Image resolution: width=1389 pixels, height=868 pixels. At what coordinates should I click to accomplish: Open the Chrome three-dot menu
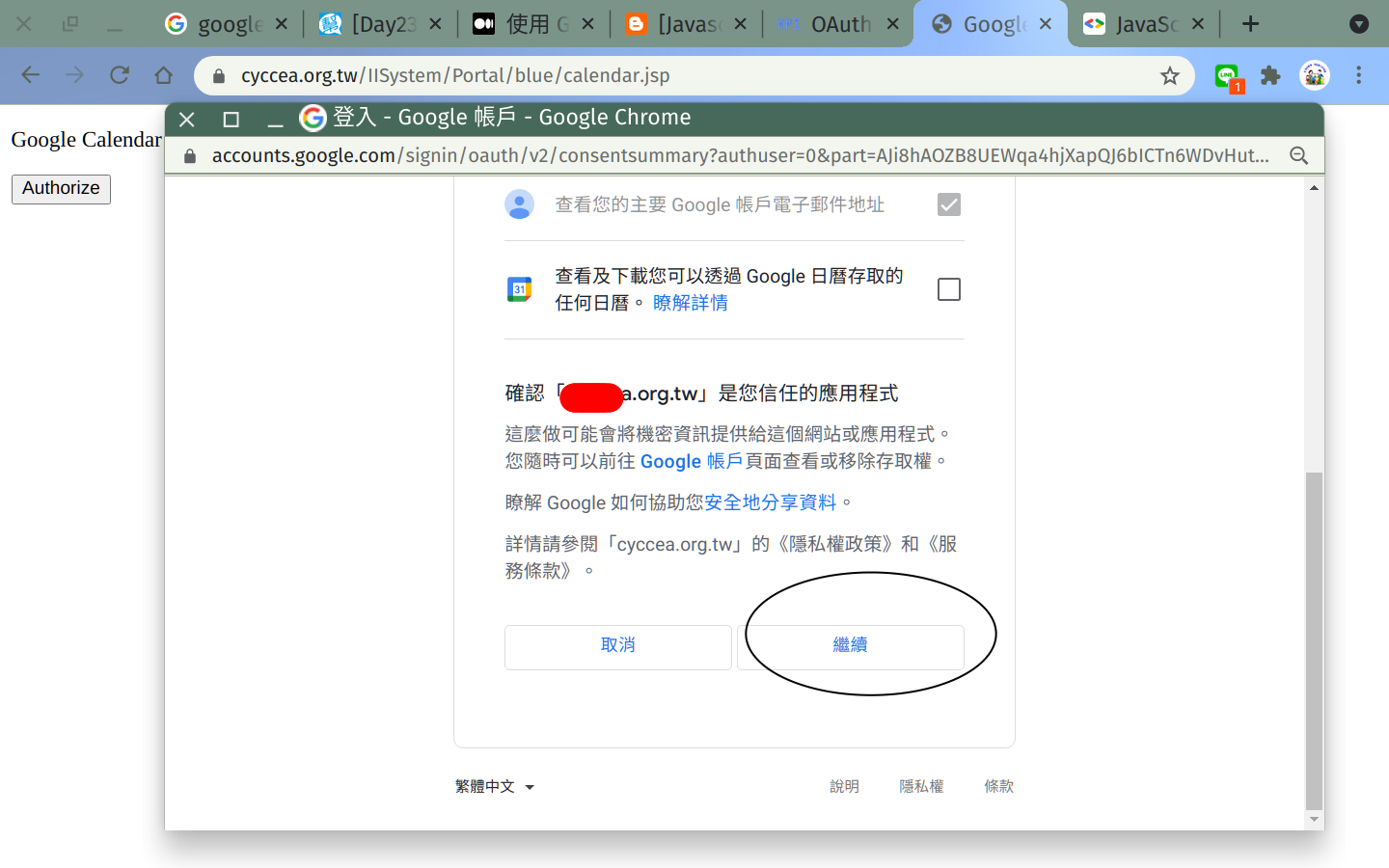coord(1359,75)
